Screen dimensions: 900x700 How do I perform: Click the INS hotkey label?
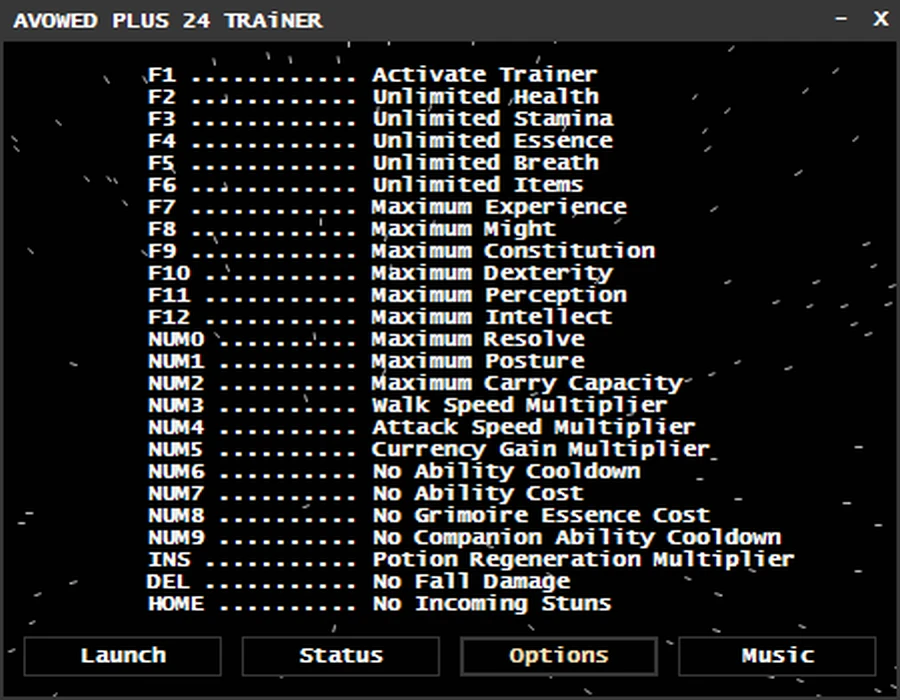(x=169, y=559)
